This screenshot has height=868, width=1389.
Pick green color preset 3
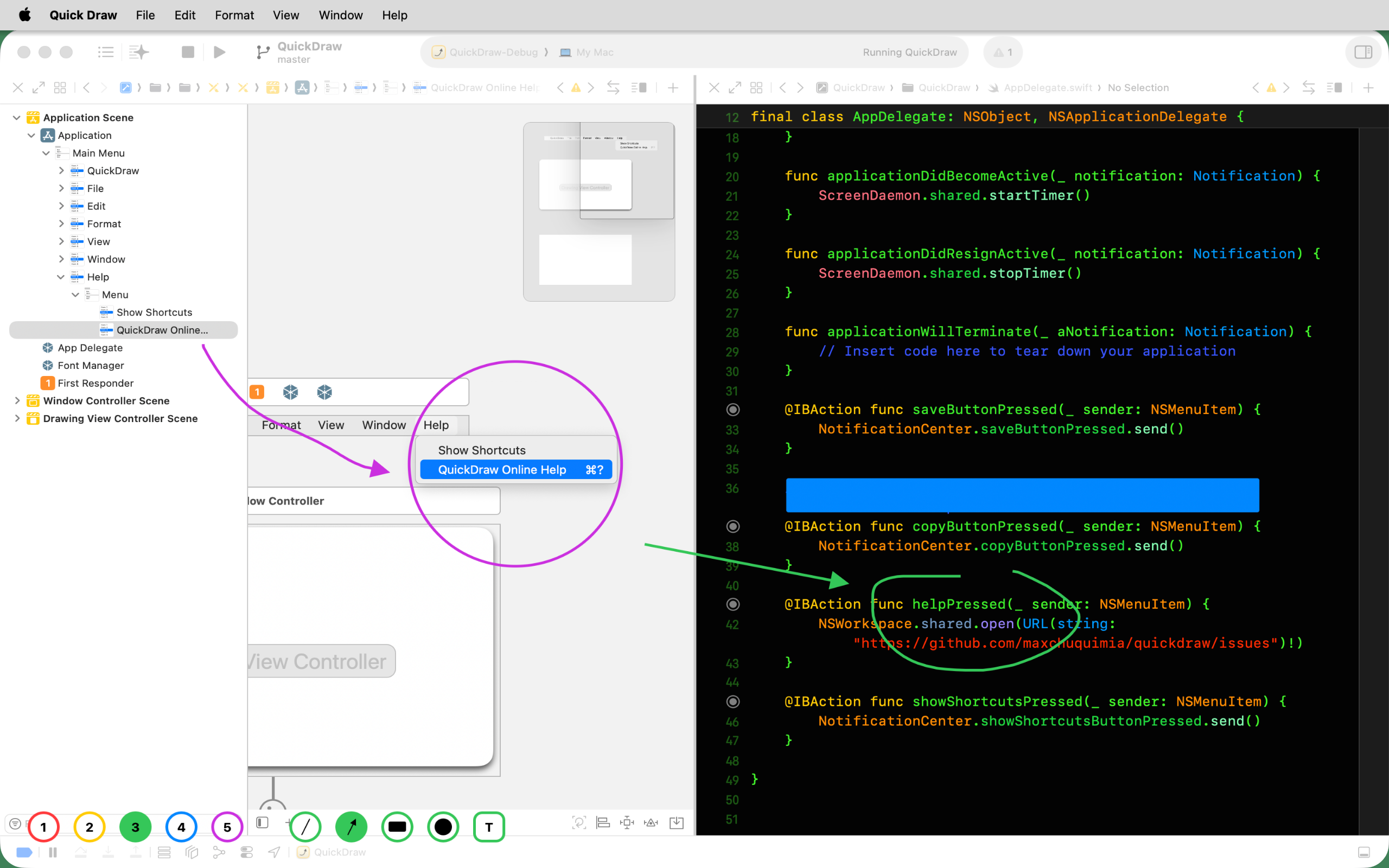(136, 827)
